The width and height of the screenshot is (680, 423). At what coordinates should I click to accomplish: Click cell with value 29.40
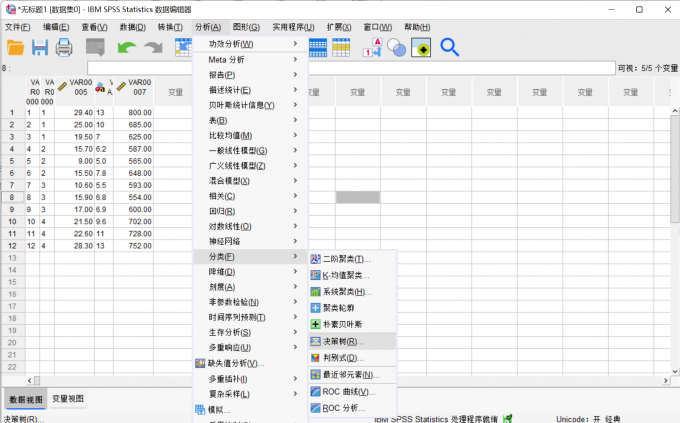[75, 112]
